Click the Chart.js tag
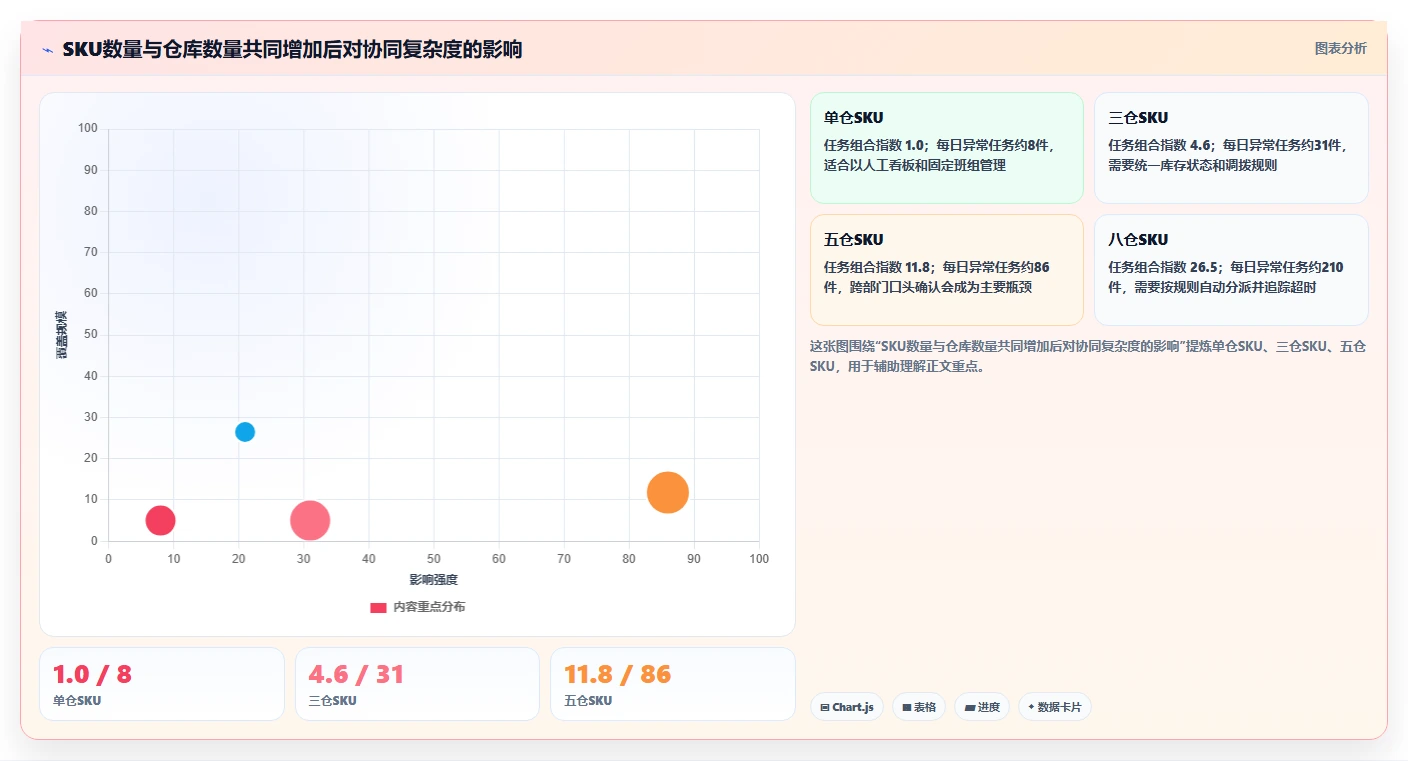Image resolution: width=1408 pixels, height=761 pixels. pos(847,707)
